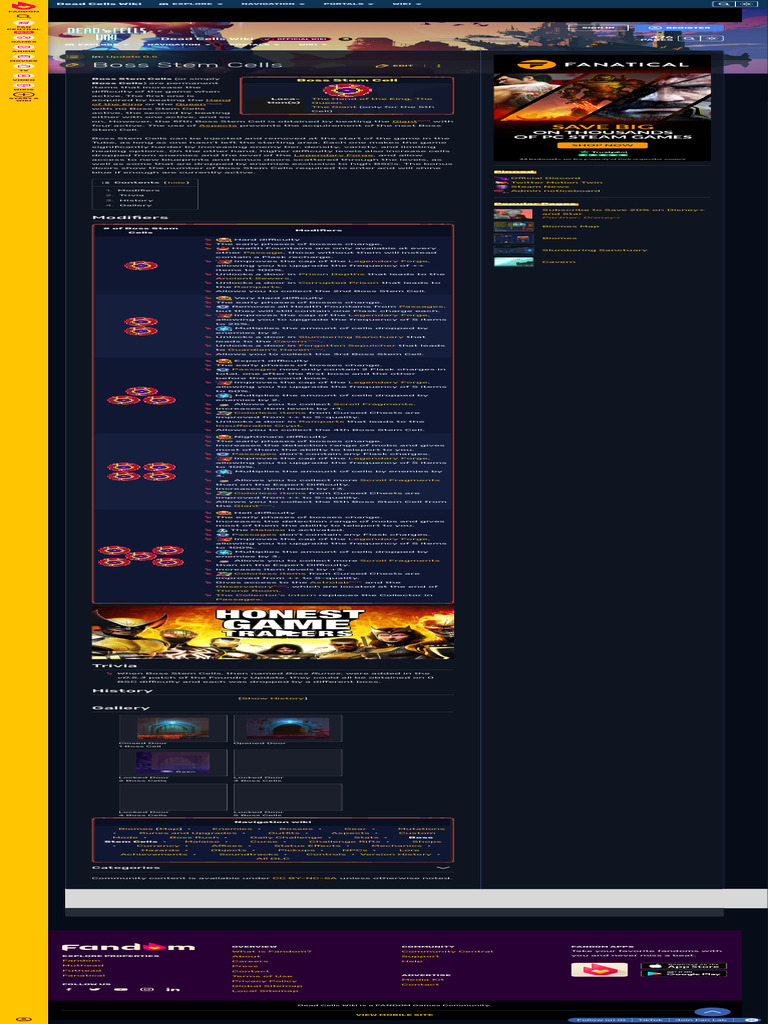Click the CC BY-NC-SA license link
Viewport: 768px width, 1024px height.
[x=303, y=878]
